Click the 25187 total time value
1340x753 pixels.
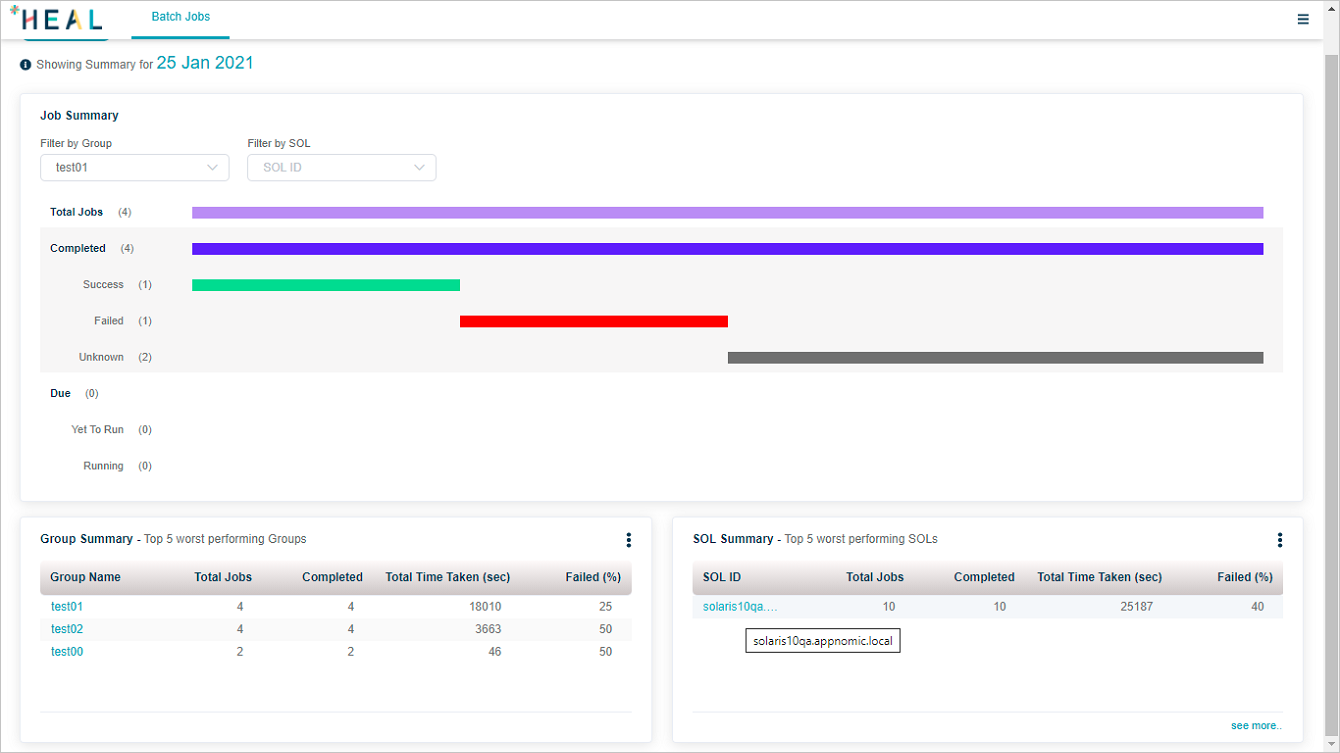[x=1138, y=606]
